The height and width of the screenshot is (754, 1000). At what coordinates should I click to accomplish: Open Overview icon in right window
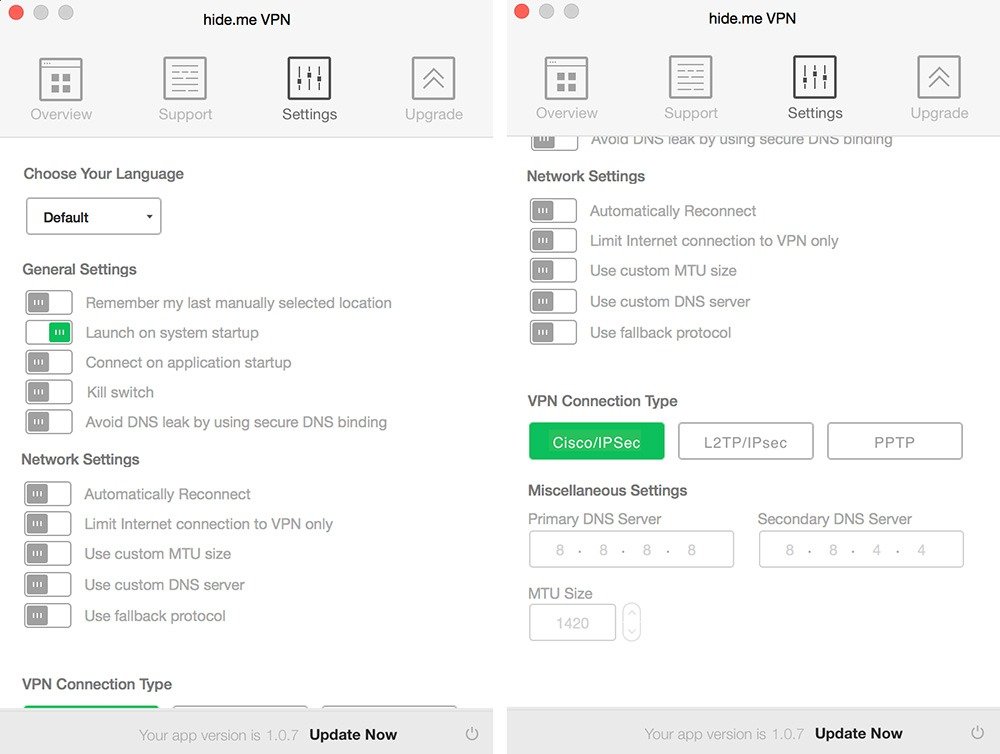[566, 78]
